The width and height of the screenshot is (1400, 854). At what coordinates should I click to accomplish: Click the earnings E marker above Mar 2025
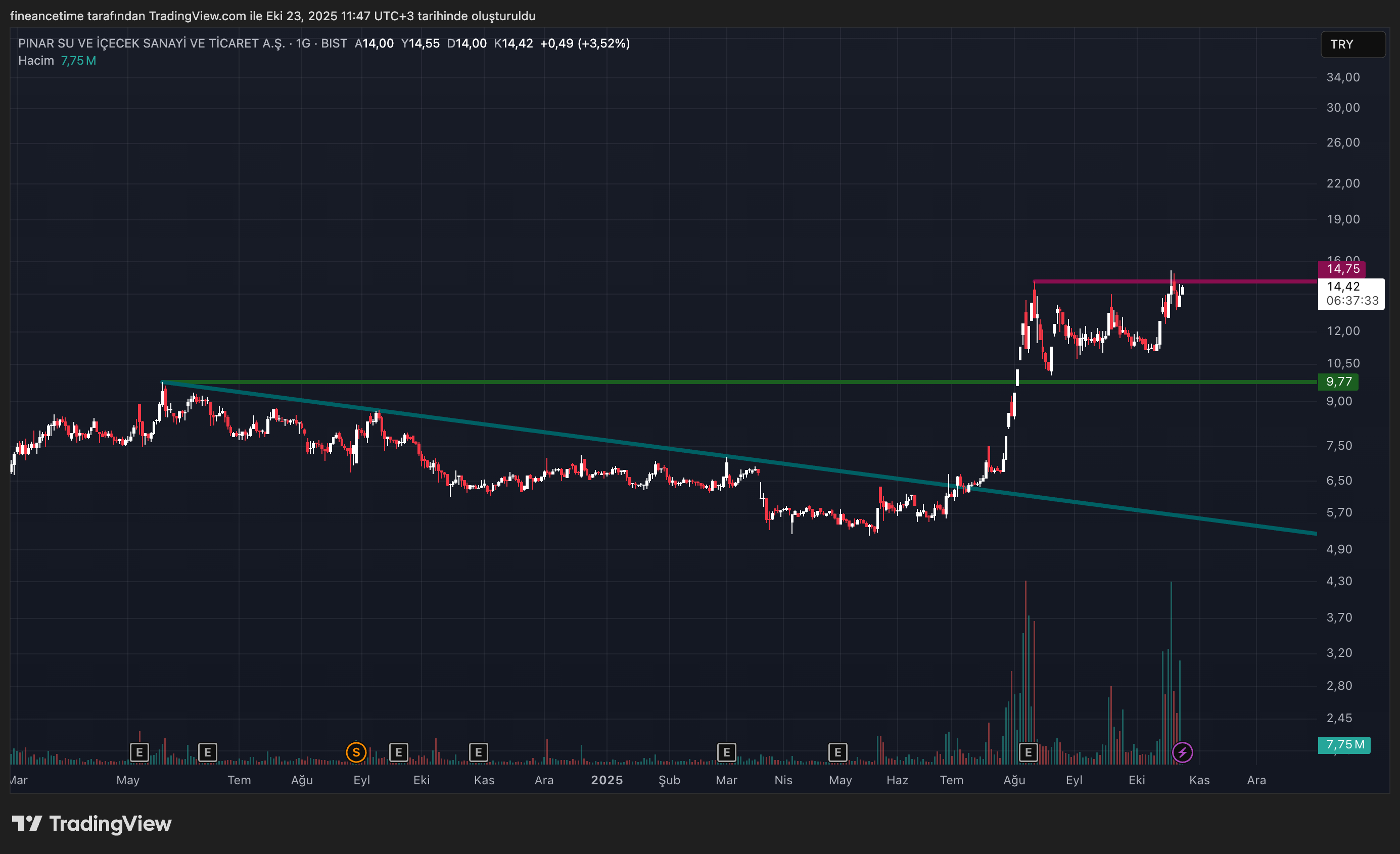click(x=726, y=752)
